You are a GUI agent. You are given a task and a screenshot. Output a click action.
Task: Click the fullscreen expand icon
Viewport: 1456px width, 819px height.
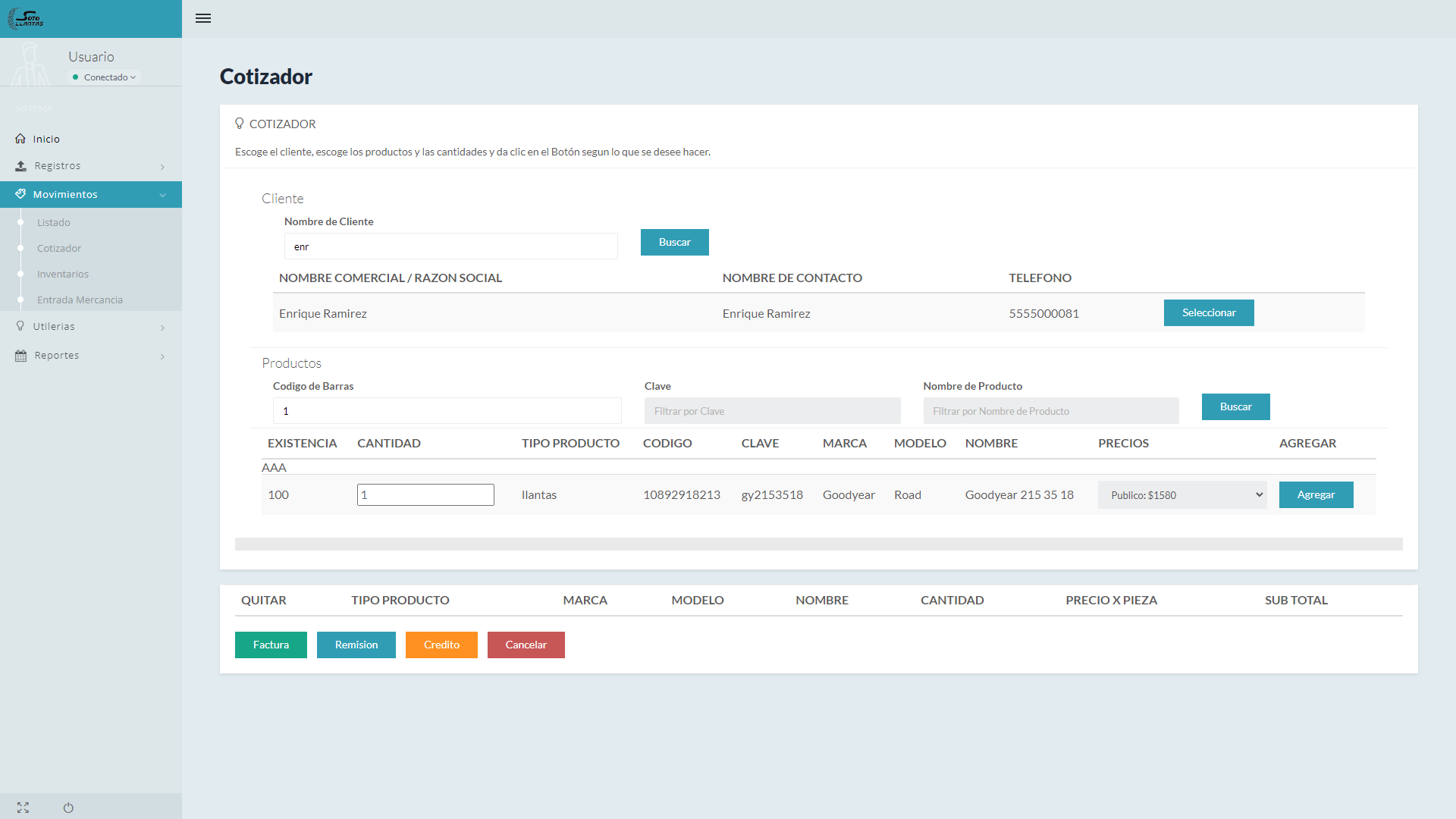[23, 808]
